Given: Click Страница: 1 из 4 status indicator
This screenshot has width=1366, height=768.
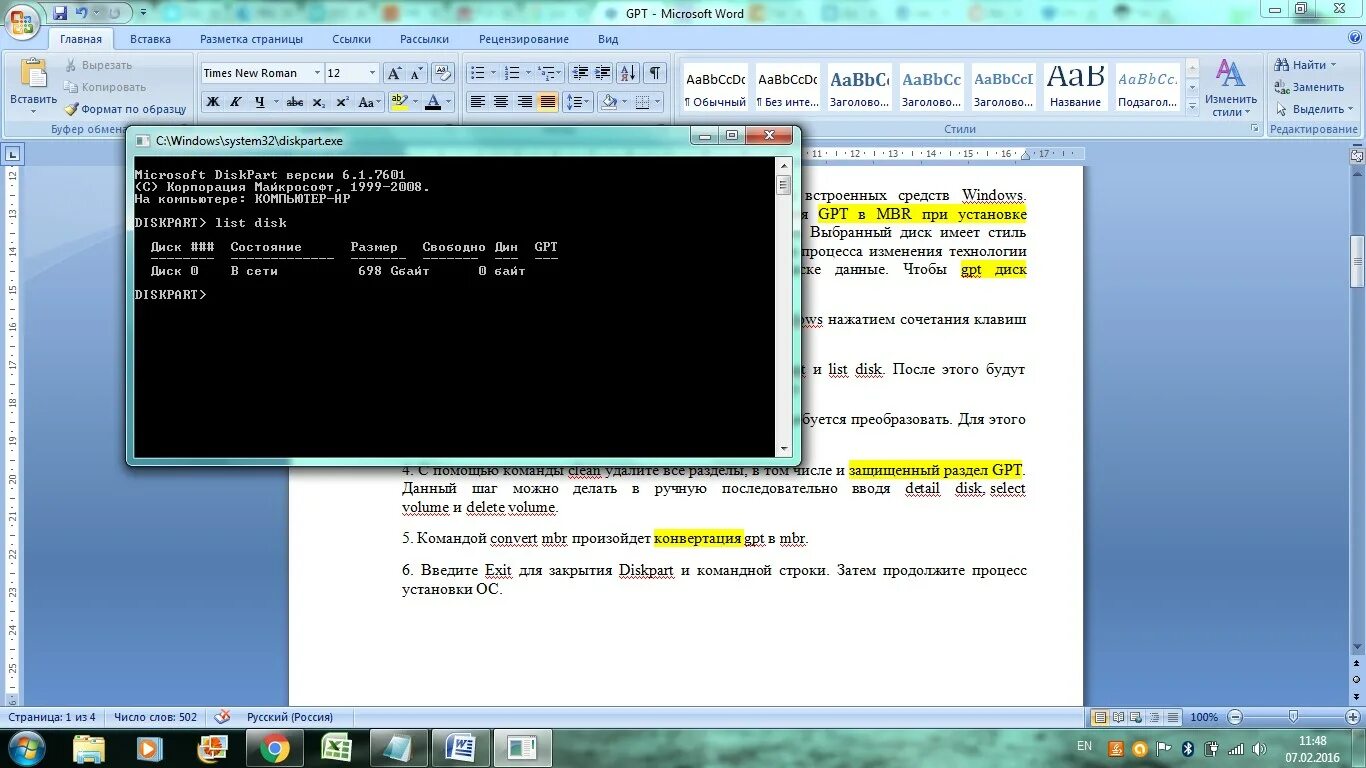Looking at the screenshot, I should click(52, 717).
